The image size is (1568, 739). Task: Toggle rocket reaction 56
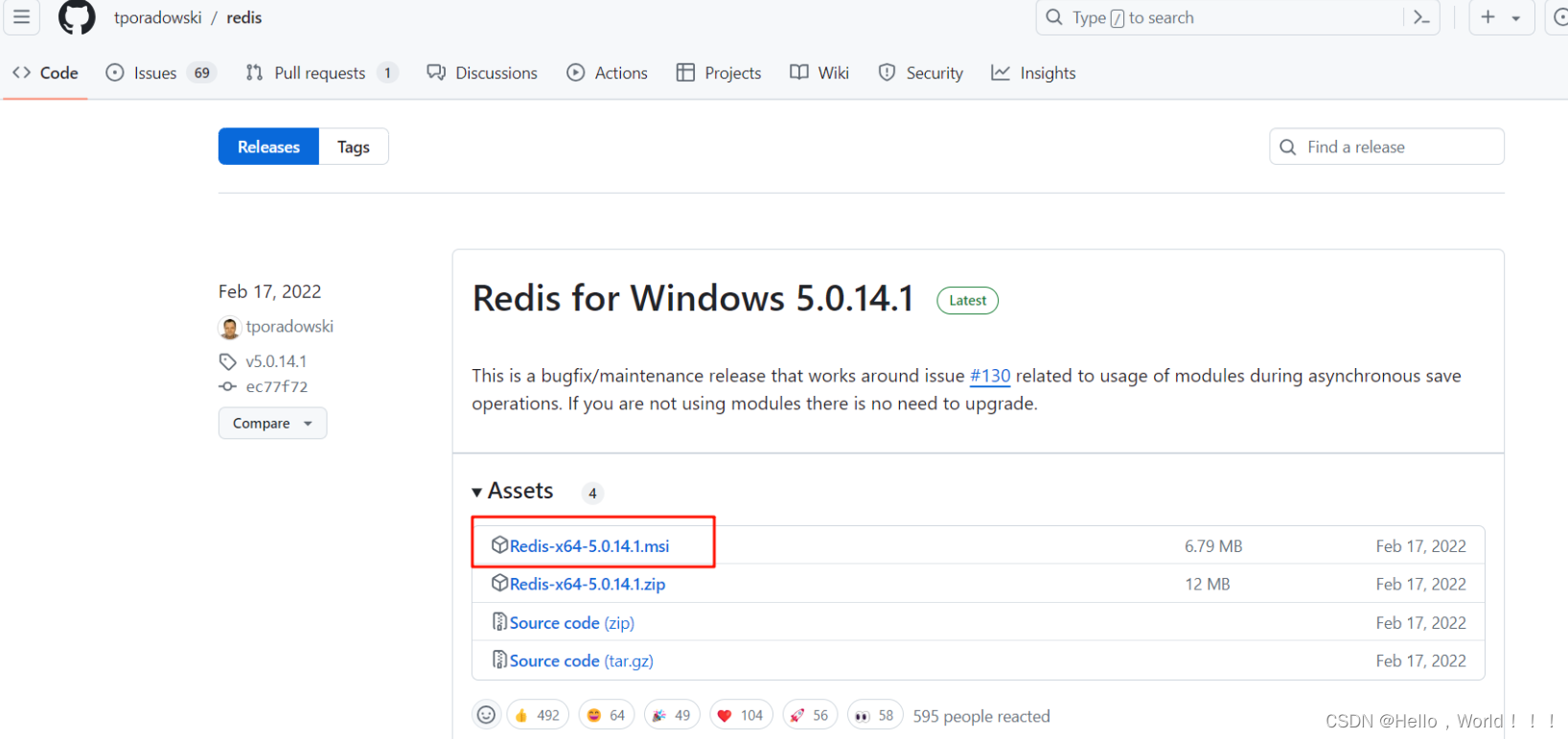pos(810,715)
